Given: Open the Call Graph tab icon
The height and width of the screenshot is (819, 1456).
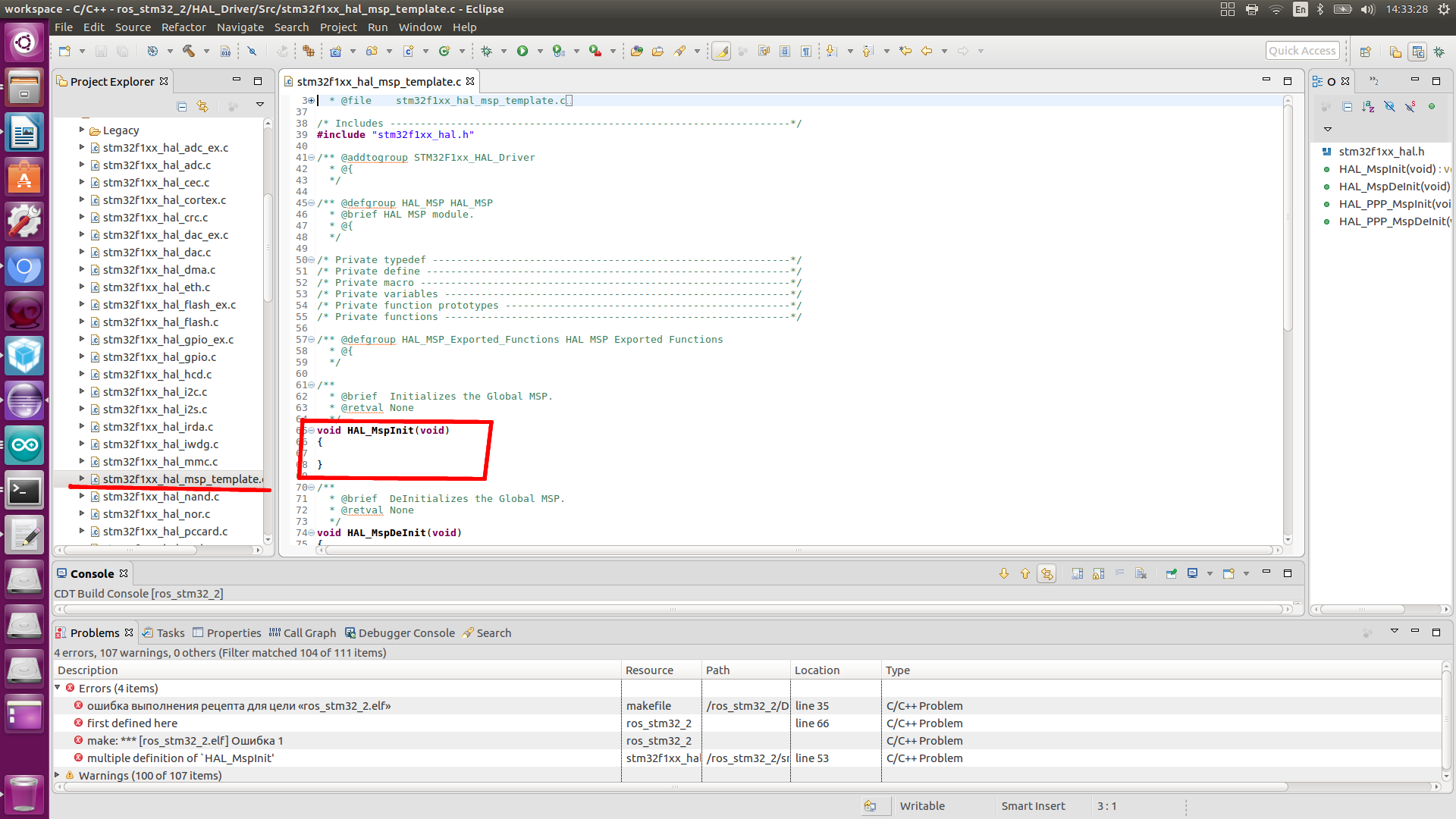Looking at the screenshot, I should (x=273, y=633).
